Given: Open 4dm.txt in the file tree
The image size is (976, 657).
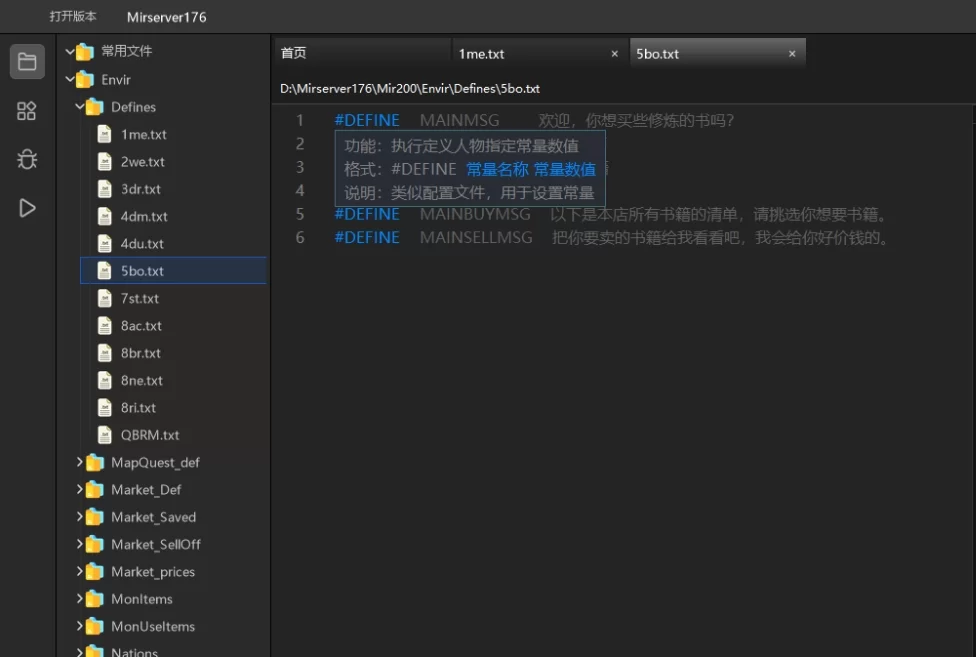Looking at the screenshot, I should point(144,217).
